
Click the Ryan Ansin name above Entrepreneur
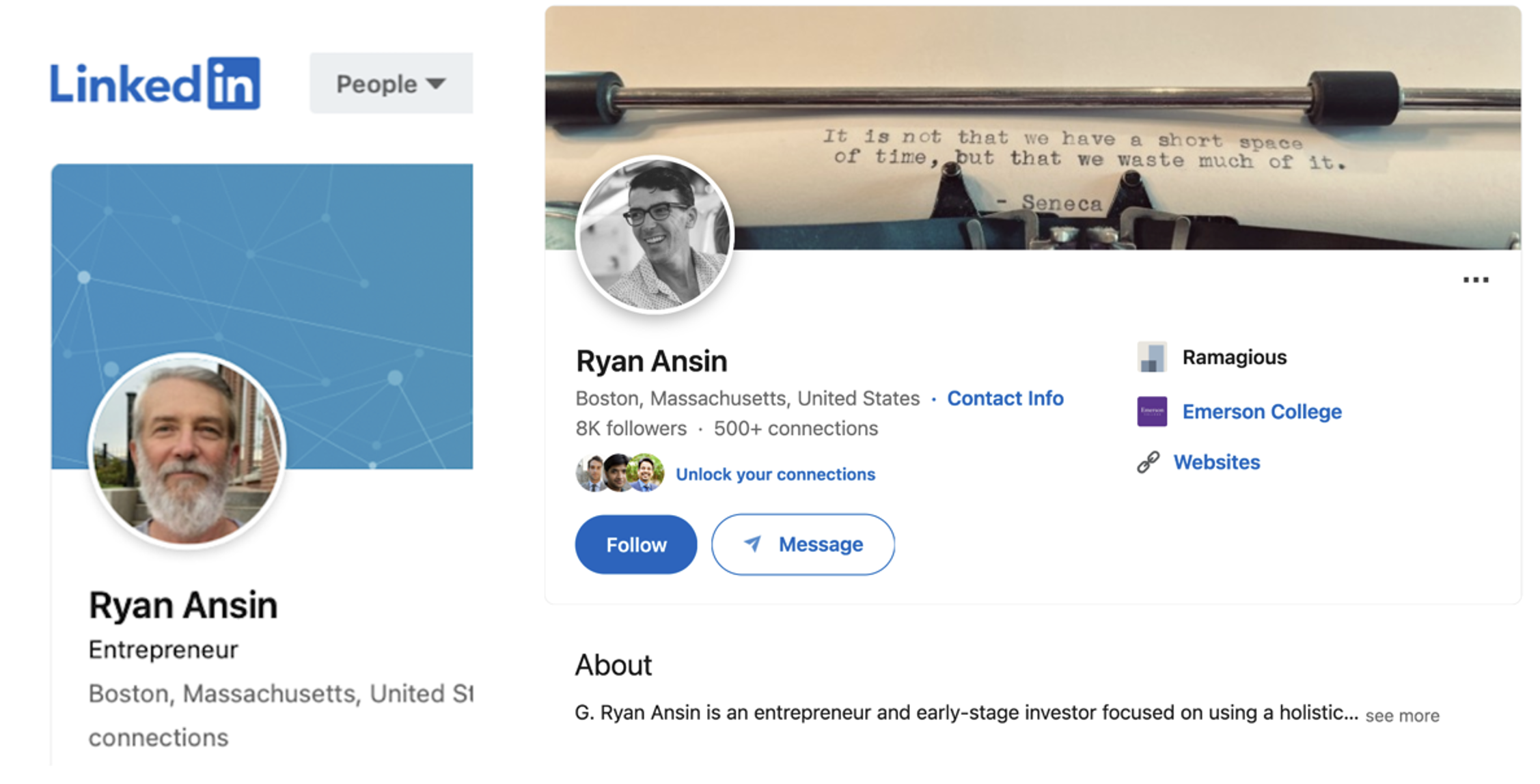point(183,605)
